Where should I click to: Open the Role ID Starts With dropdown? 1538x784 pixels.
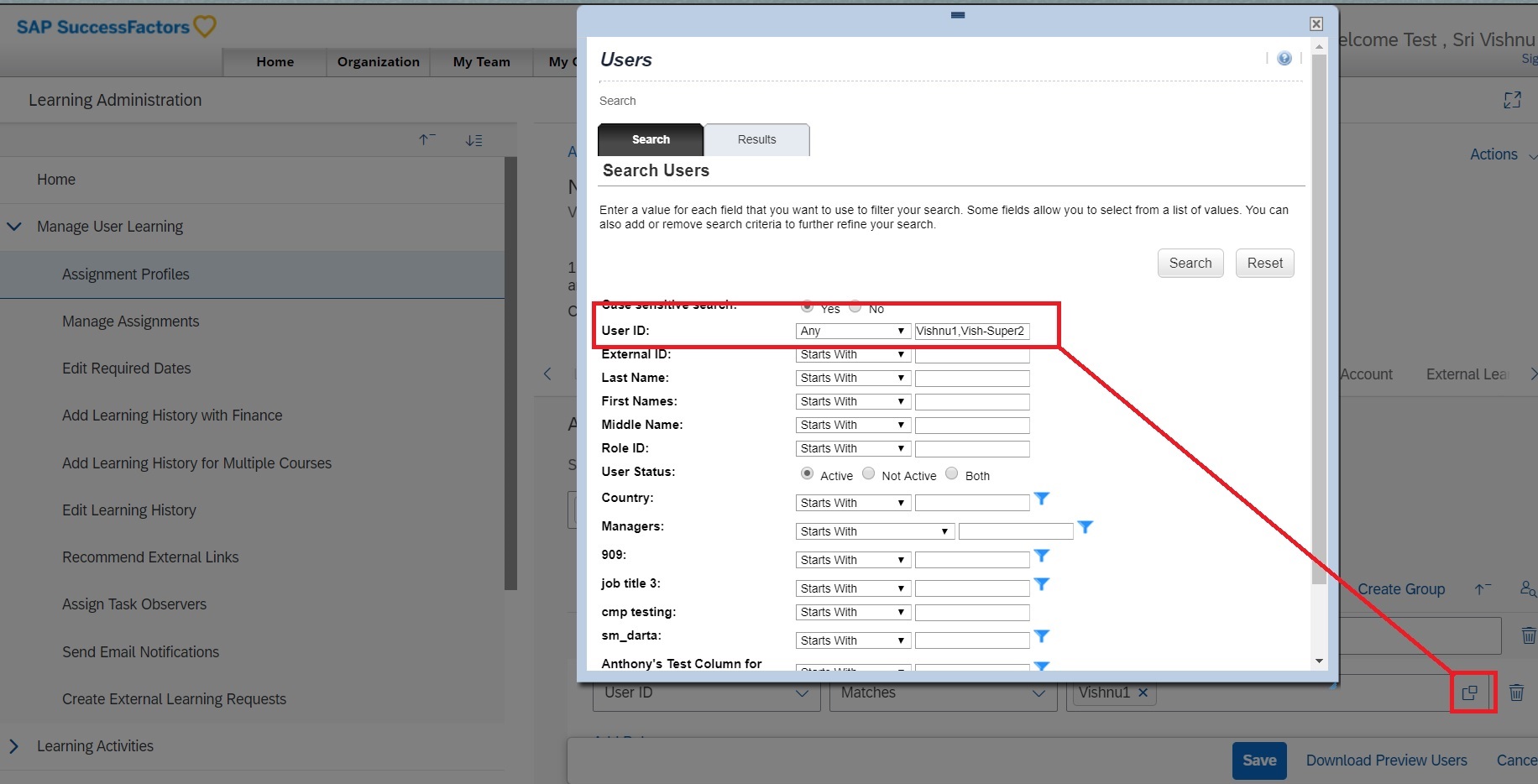coord(853,449)
